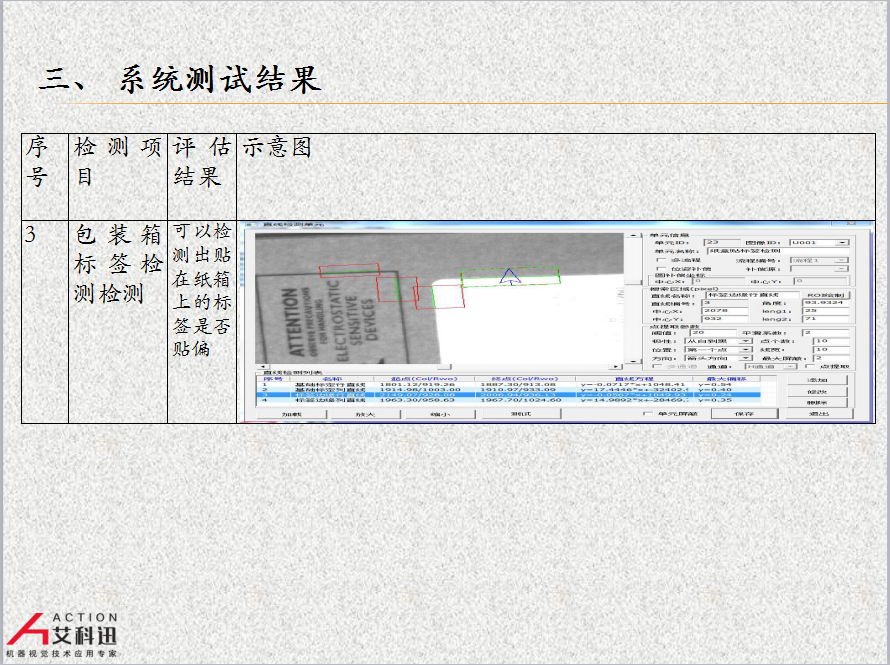Close the line detection dialog window
Screen dimensions: 890x665
(851, 224)
